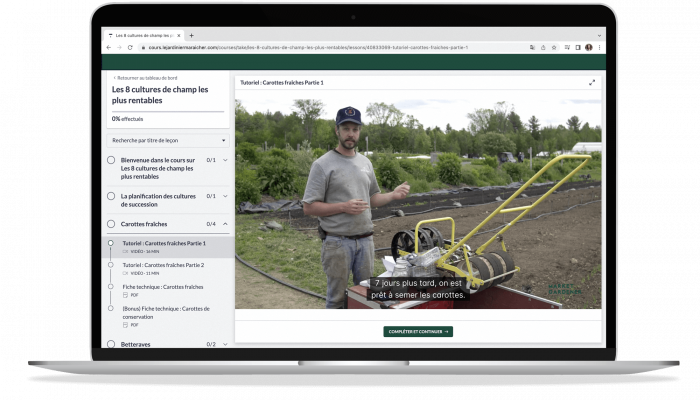Open Fiche technique : Carottes fraîches PDF lesson

tap(163, 287)
